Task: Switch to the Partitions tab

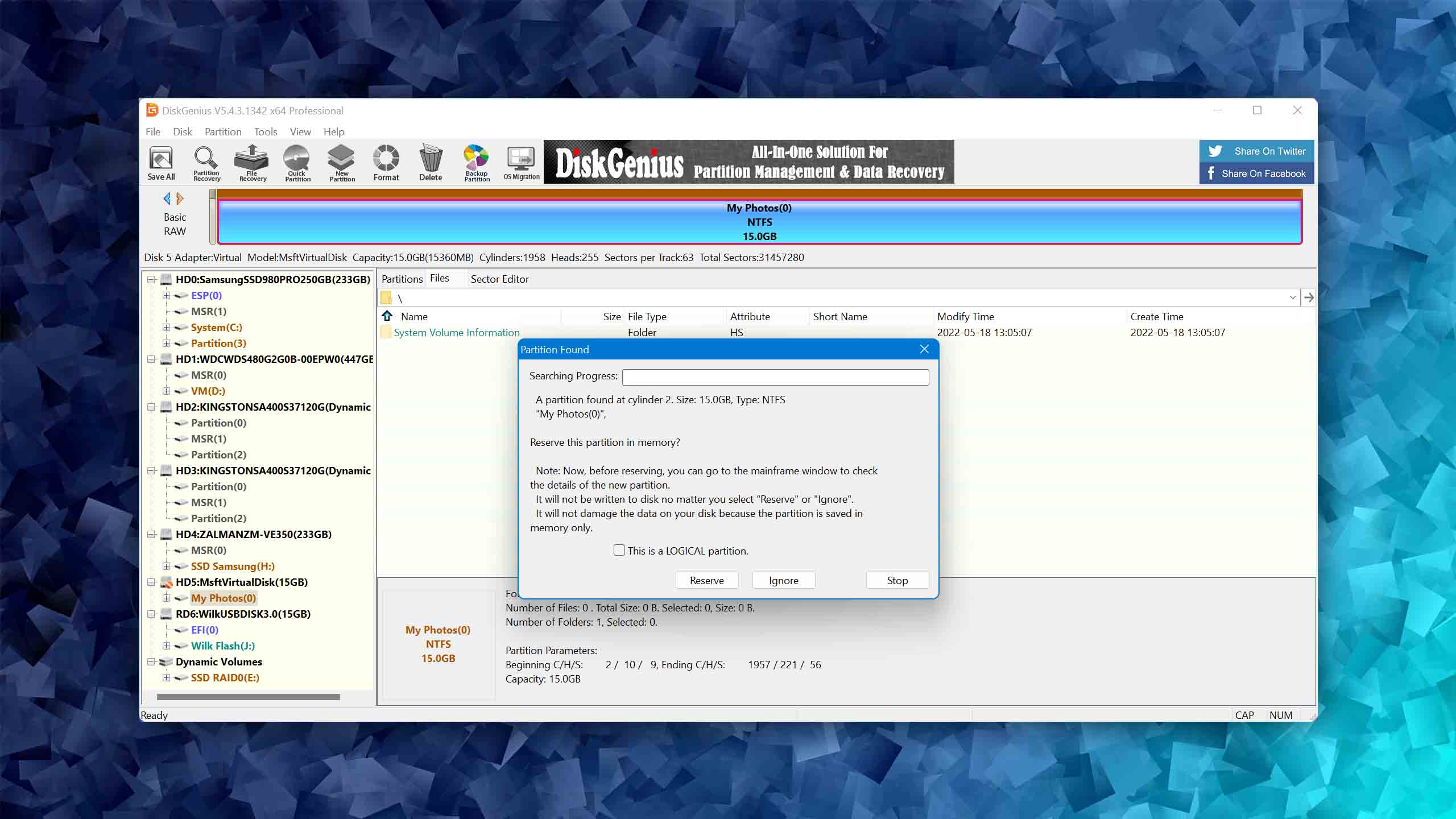Action: pos(402,279)
